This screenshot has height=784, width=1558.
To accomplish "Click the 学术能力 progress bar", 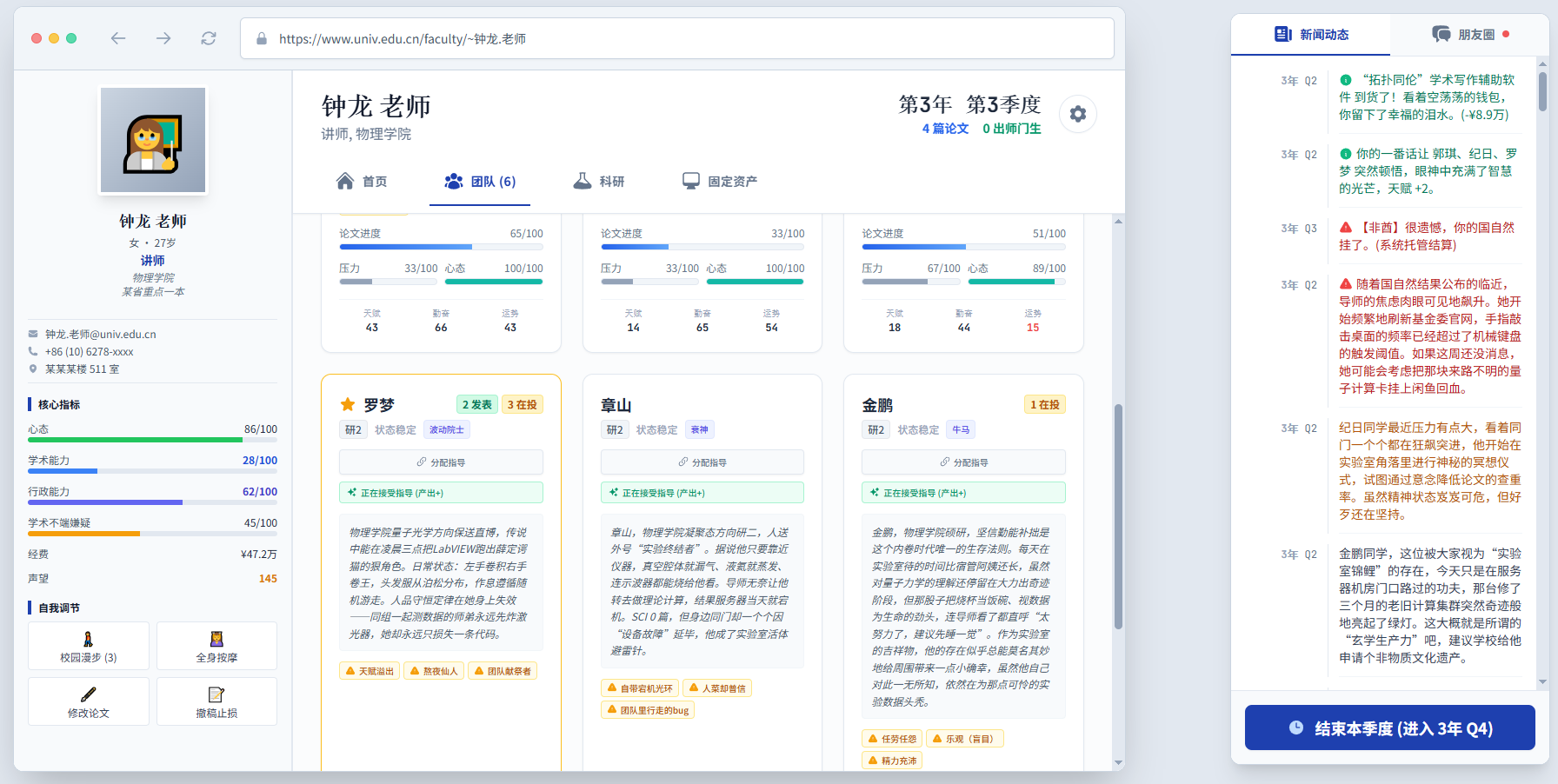I will coord(152,471).
